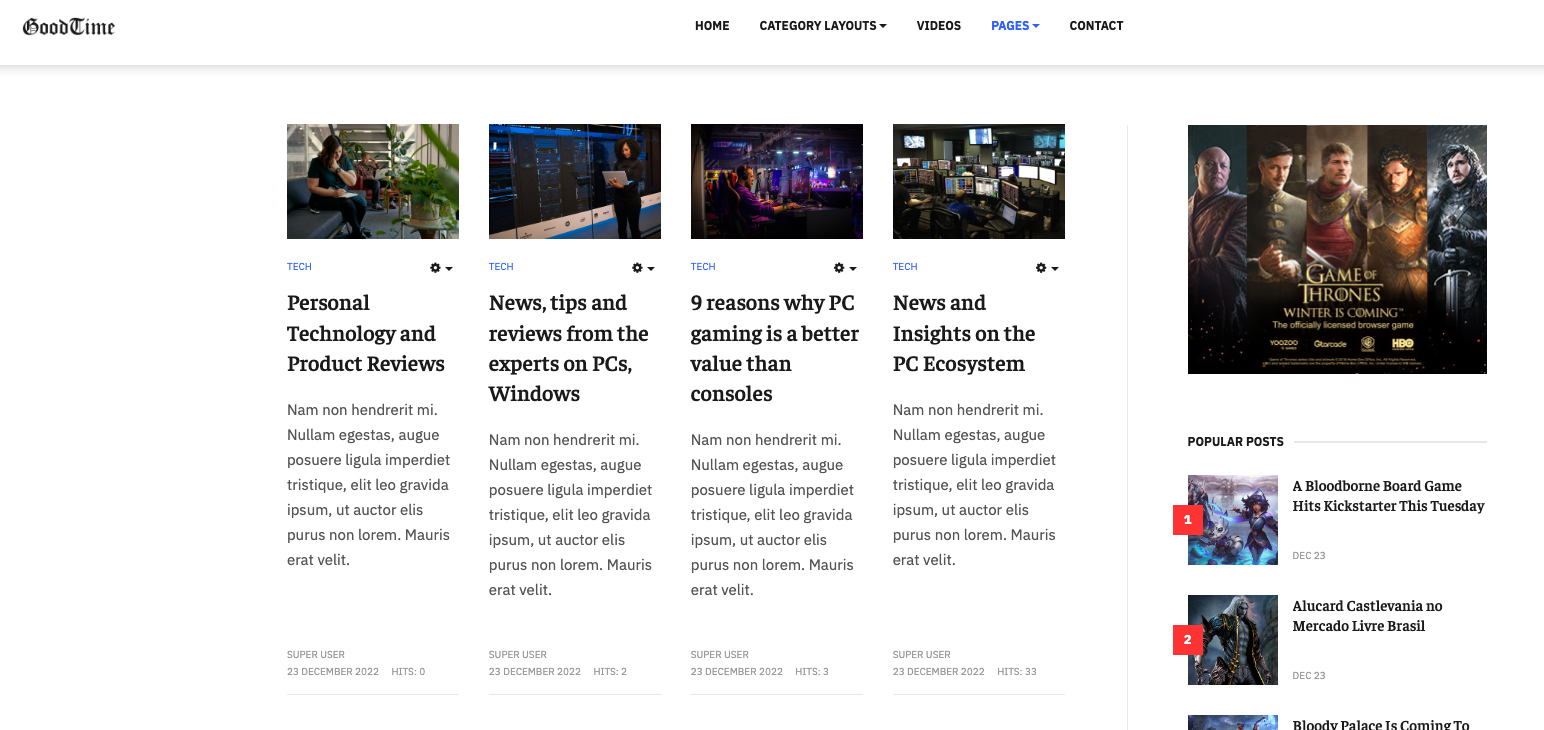Open Bloodborne Board Game popular post link
The image size is (1544, 730).
click(x=1388, y=496)
